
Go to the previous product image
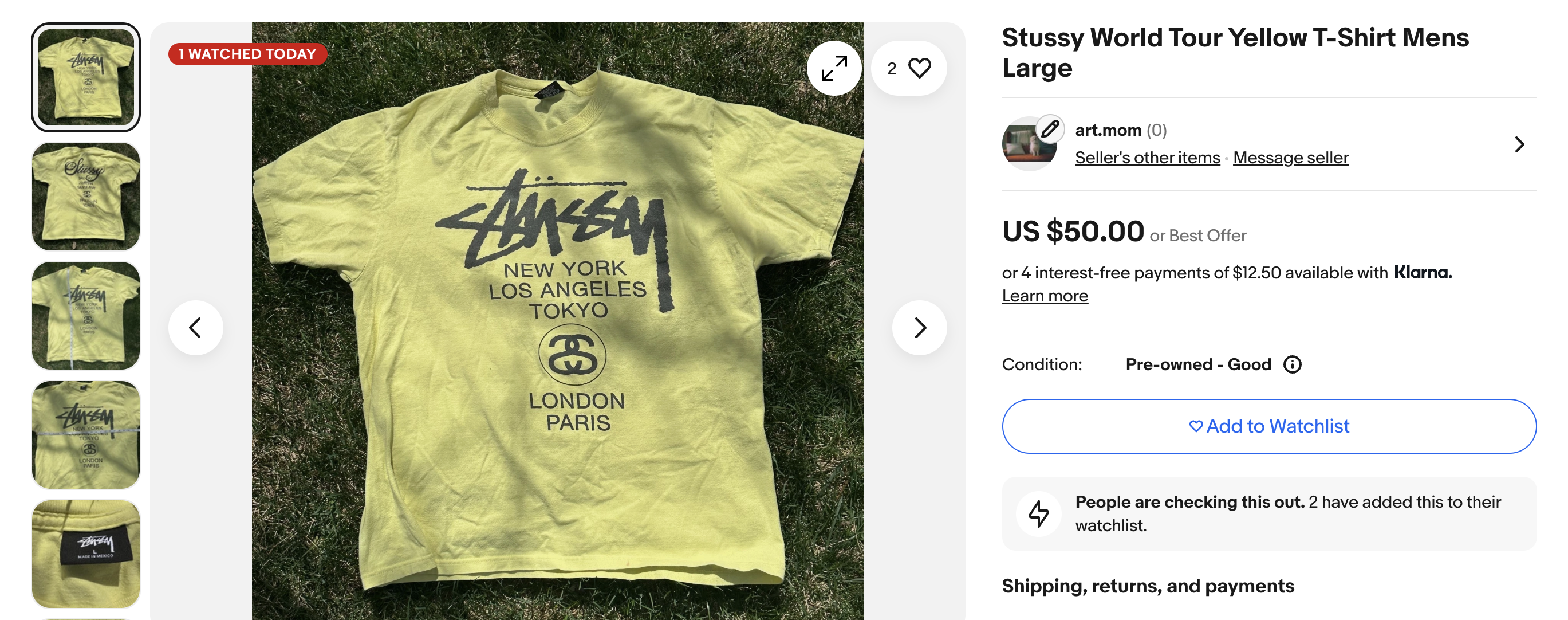tap(195, 328)
